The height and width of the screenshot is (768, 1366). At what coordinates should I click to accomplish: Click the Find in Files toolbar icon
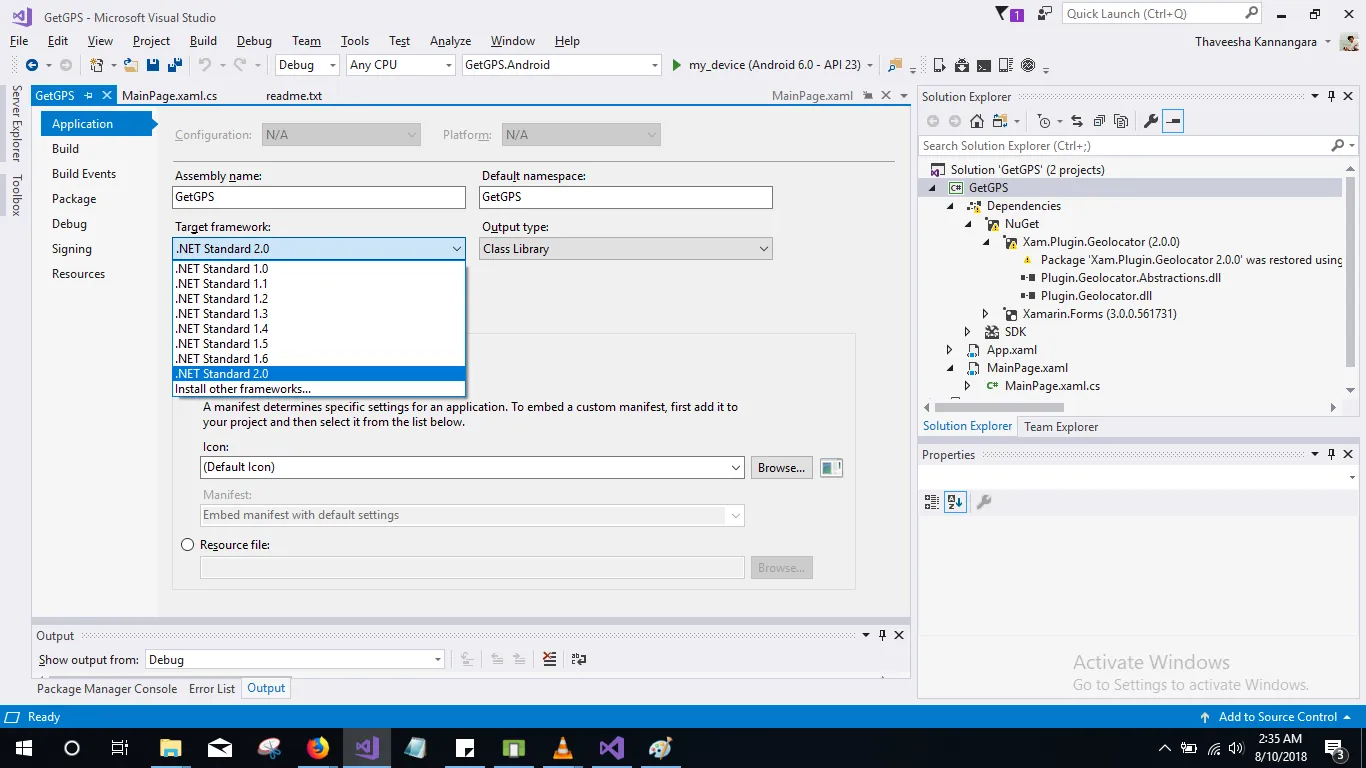click(895, 65)
